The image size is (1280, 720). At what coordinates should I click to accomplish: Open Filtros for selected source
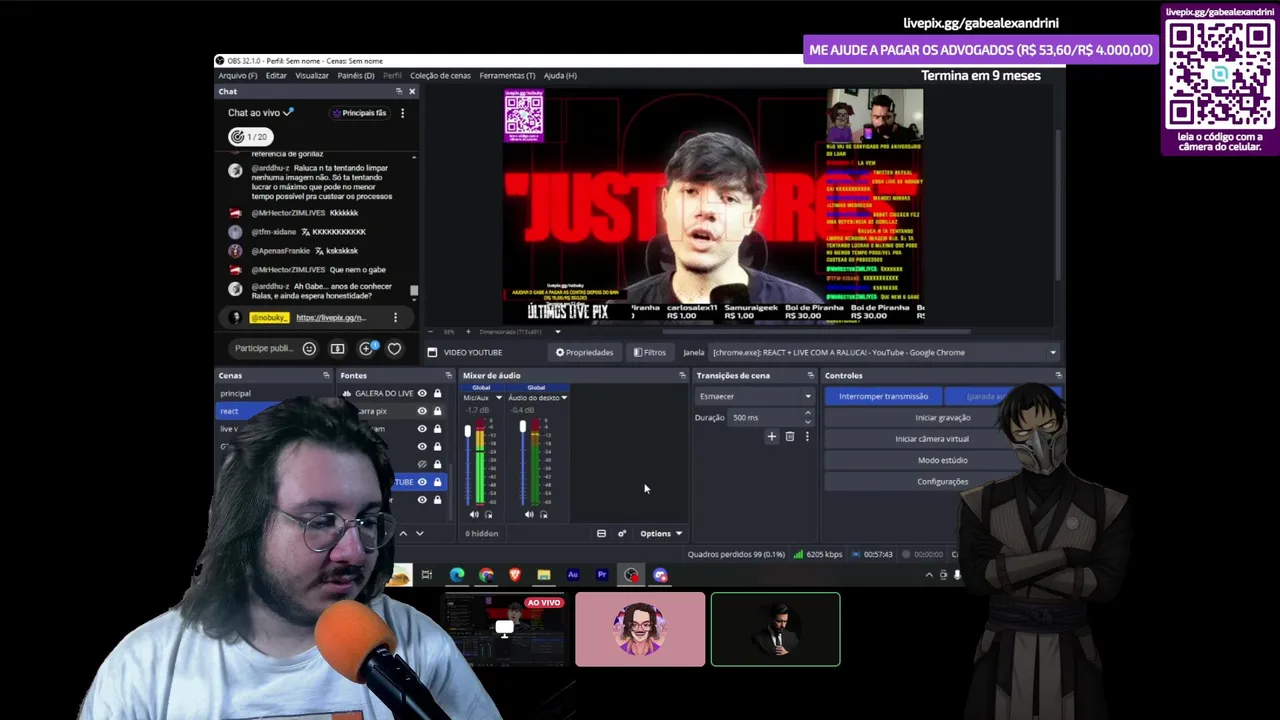pyautogui.click(x=650, y=352)
